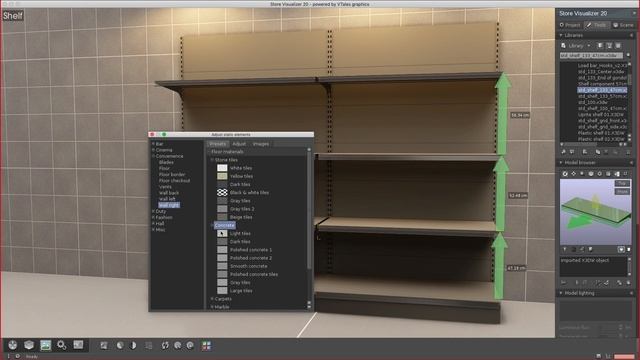Click the pin icon right of Model lighting header
This screenshot has height=360, width=640.
click(631, 293)
